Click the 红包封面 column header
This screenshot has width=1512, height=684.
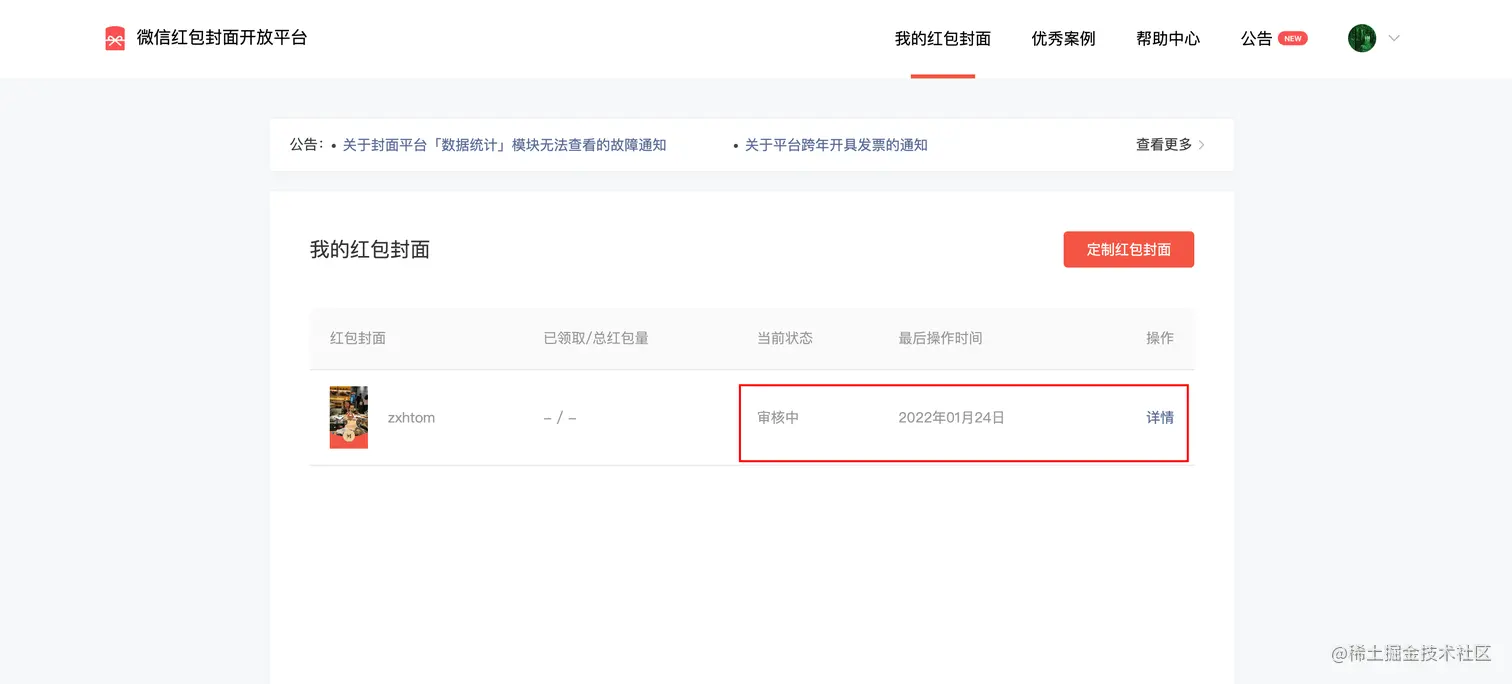(x=358, y=338)
